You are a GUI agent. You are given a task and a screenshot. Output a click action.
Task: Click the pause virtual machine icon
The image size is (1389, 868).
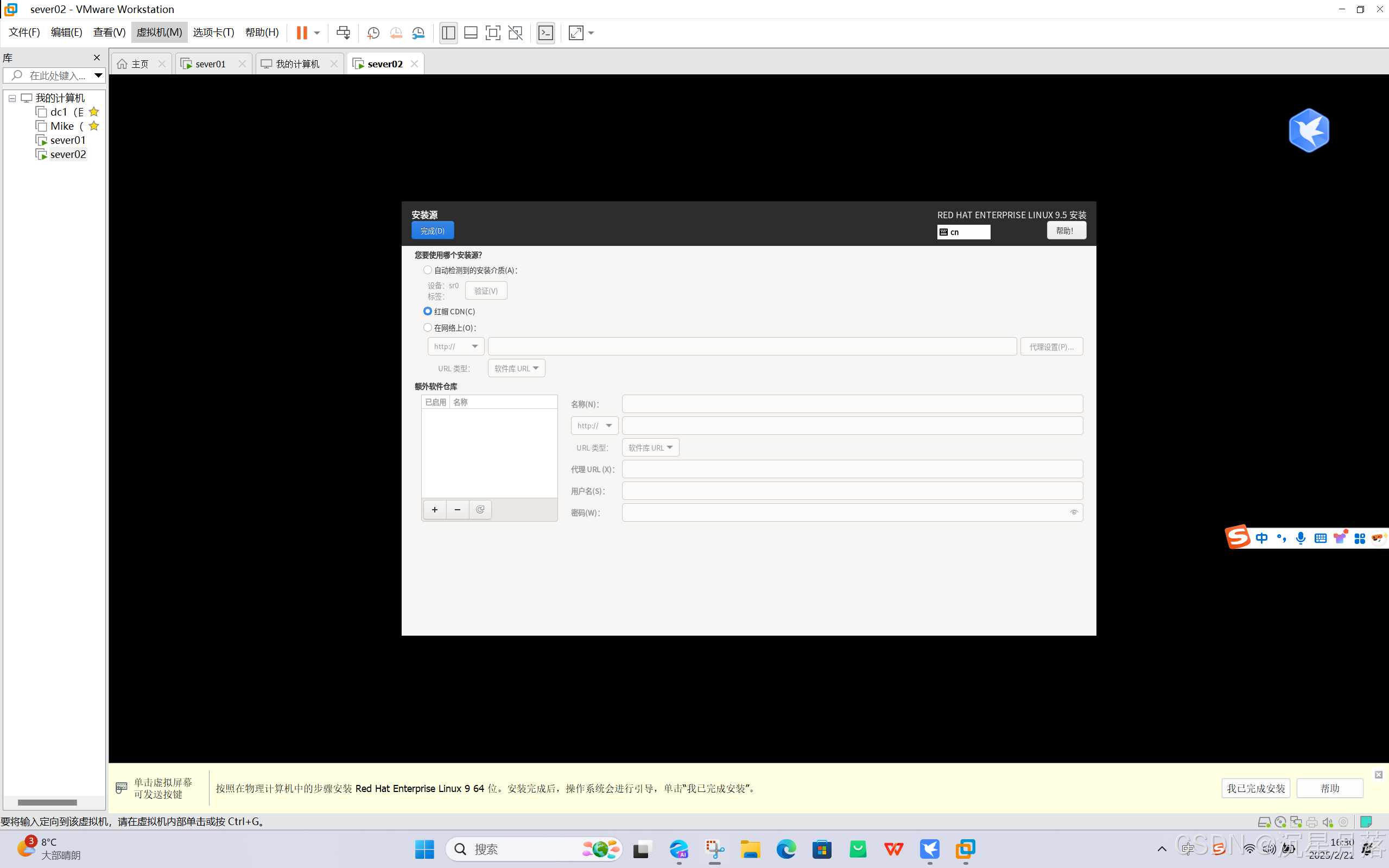coord(301,33)
